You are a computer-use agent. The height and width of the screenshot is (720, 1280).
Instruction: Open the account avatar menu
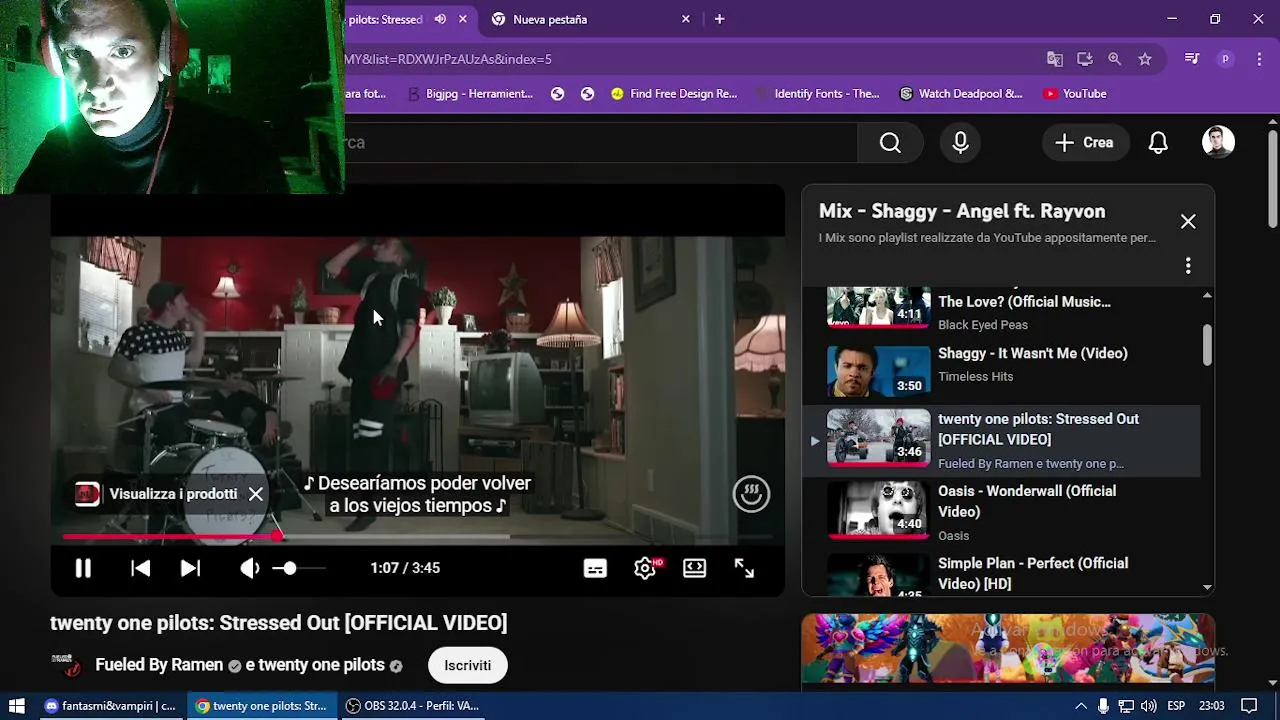click(1218, 142)
